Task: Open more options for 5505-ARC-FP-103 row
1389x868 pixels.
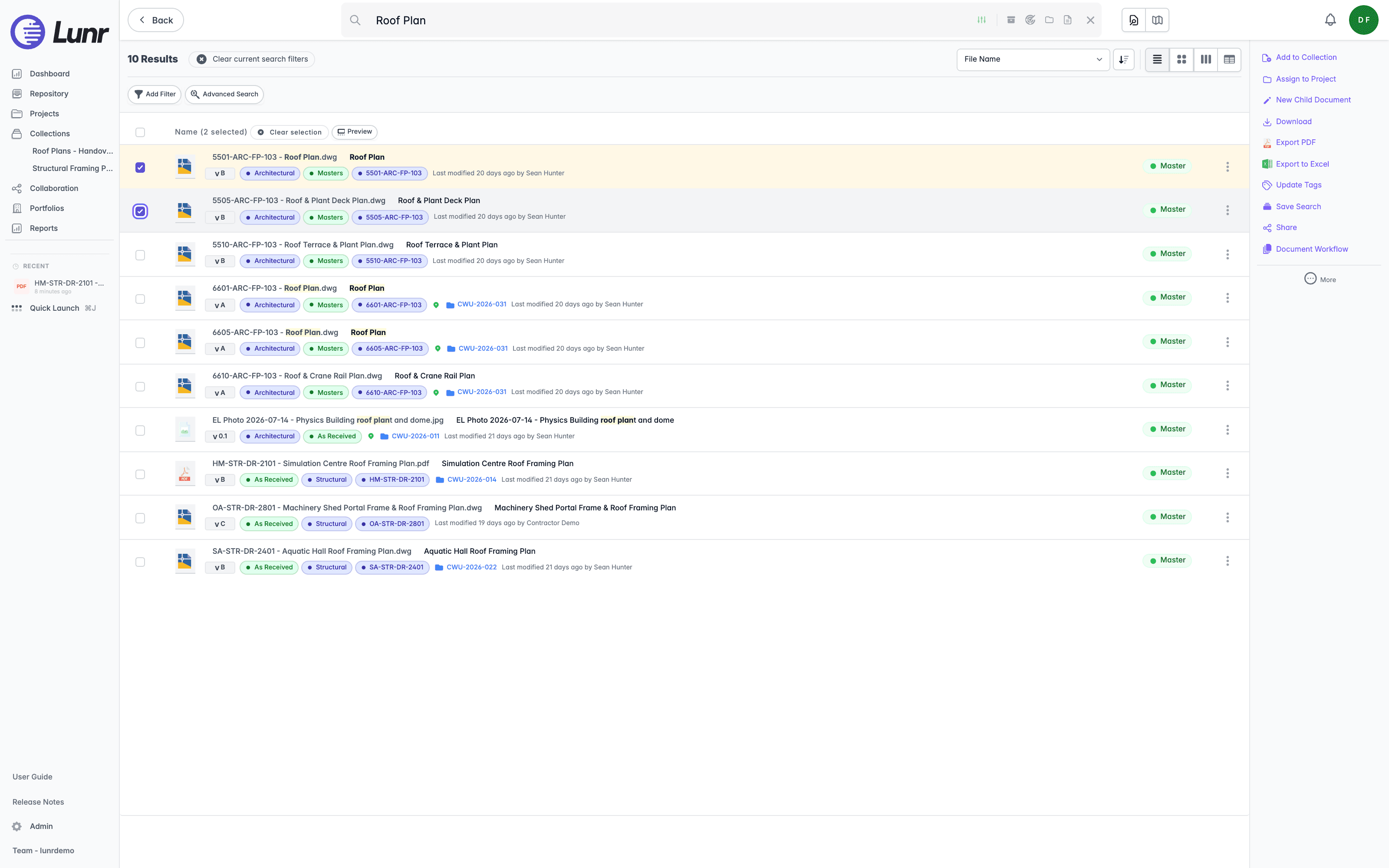Action: (1227, 210)
